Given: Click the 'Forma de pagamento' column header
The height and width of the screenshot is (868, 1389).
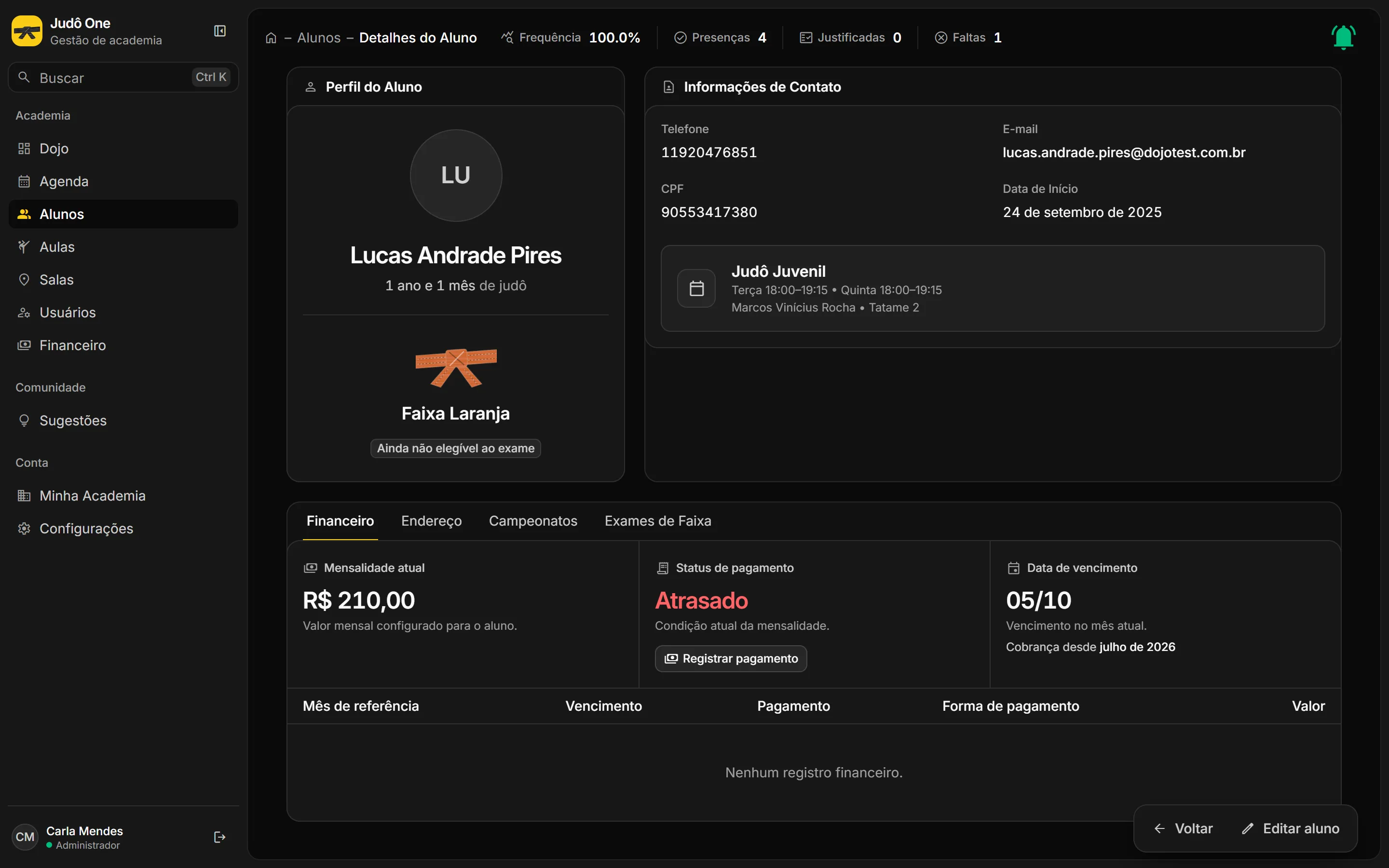Looking at the screenshot, I should (1011, 706).
